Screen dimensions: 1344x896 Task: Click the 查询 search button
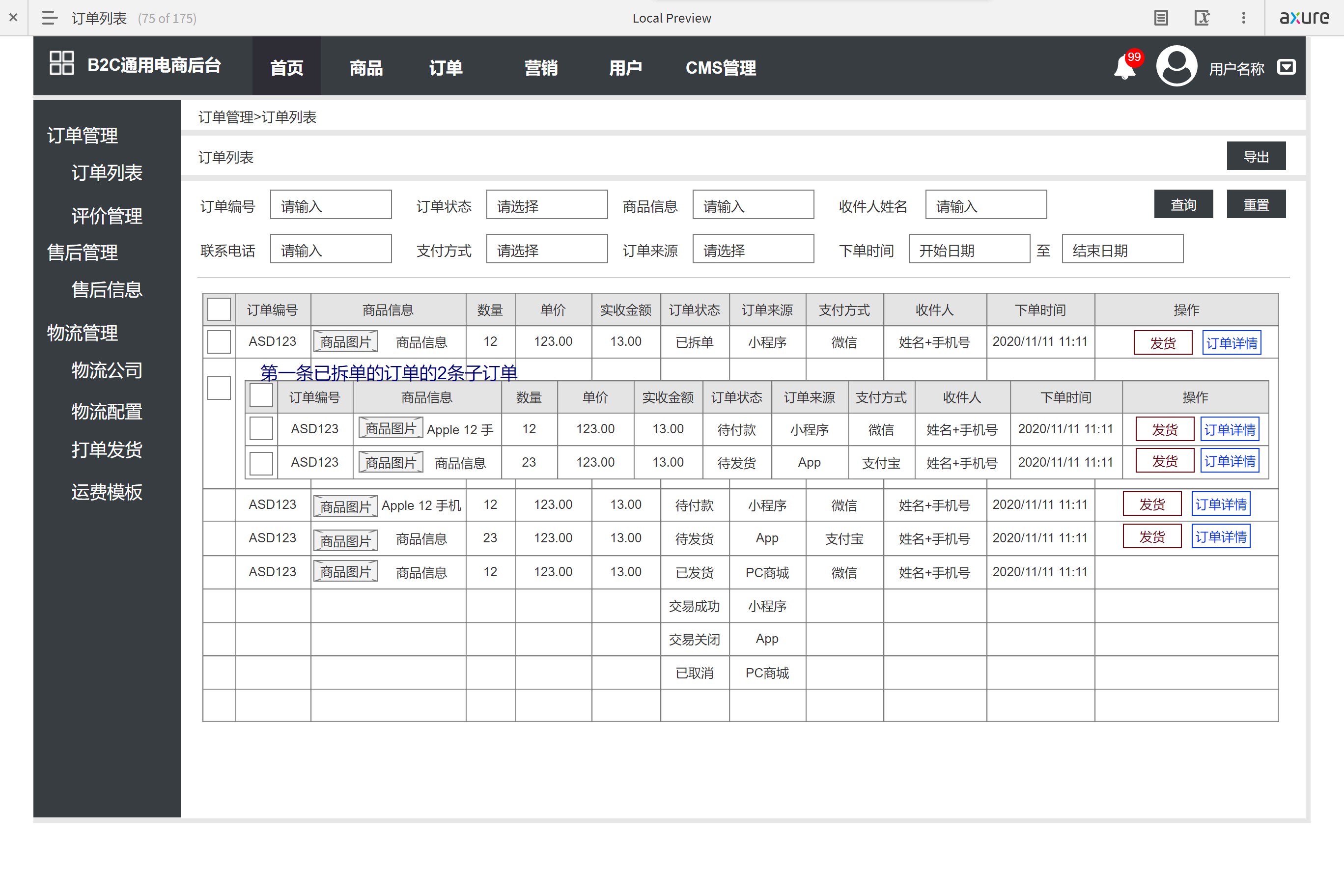(x=1183, y=204)
